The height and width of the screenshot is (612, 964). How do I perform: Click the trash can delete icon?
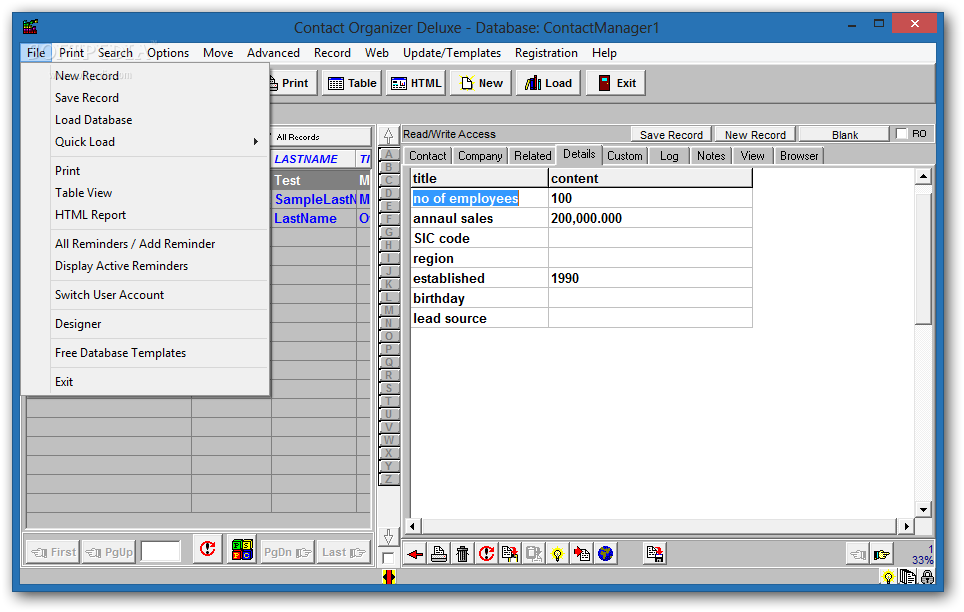click(x=462, y=554)
